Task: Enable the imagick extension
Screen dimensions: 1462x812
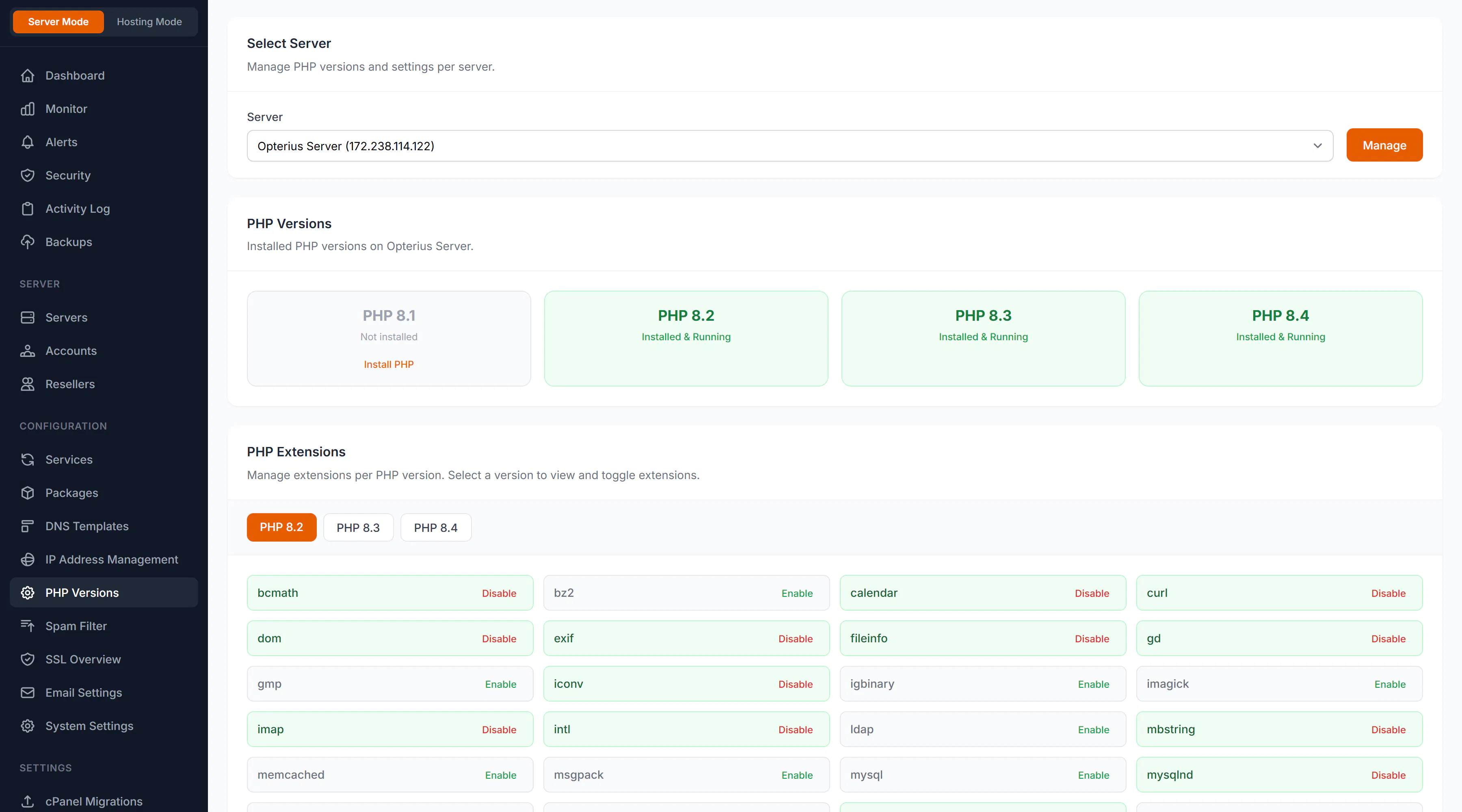Action: click(x=1389, y=684)
